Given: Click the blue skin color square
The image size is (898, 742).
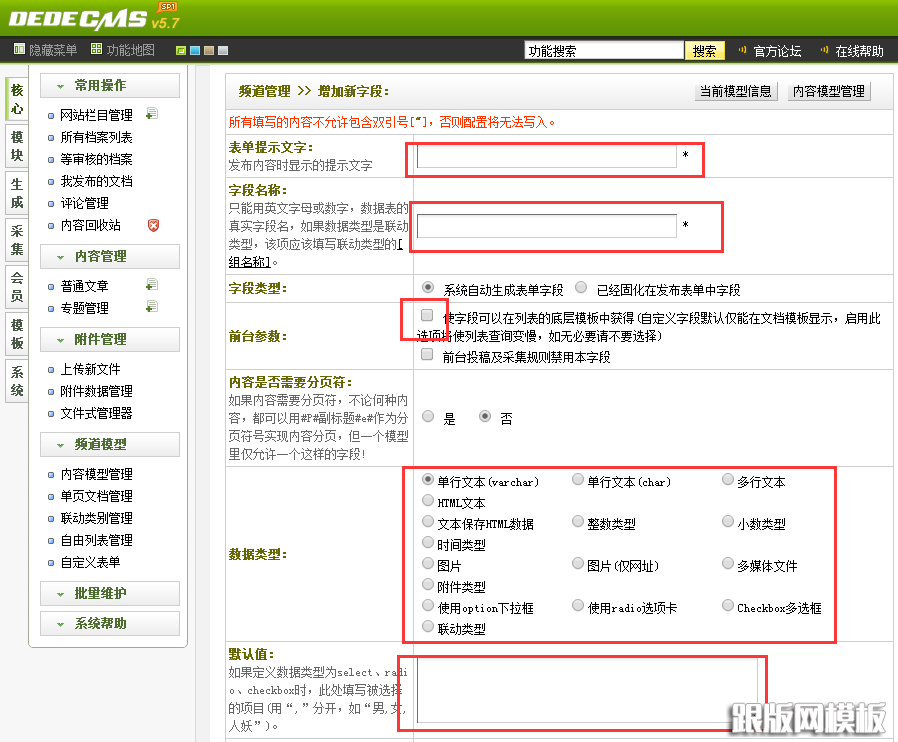Looking at the screenshot, I should pos(195,49).
